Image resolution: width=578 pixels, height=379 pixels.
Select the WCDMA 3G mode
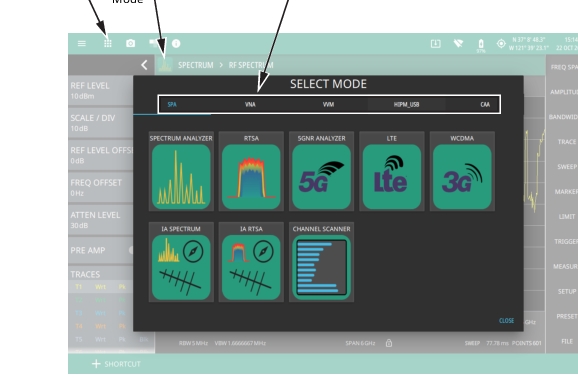coord(462,177)
